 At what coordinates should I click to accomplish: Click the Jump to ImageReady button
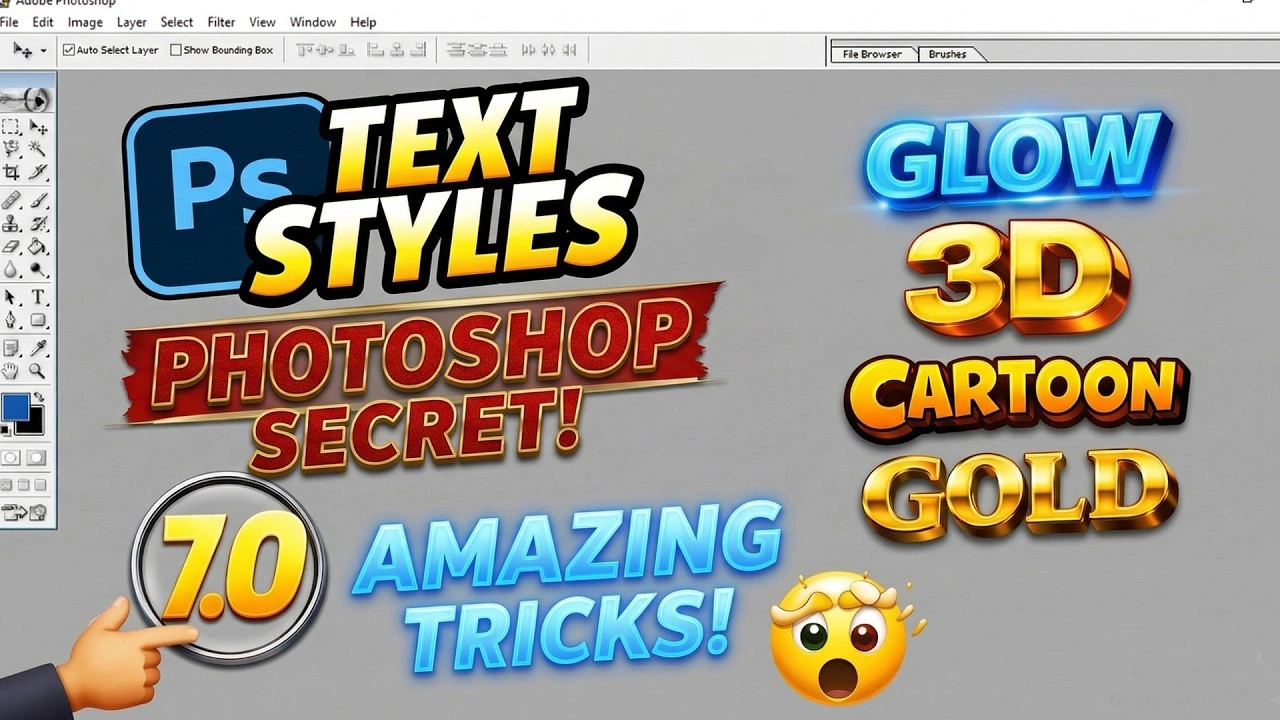[x=25, y=513]
